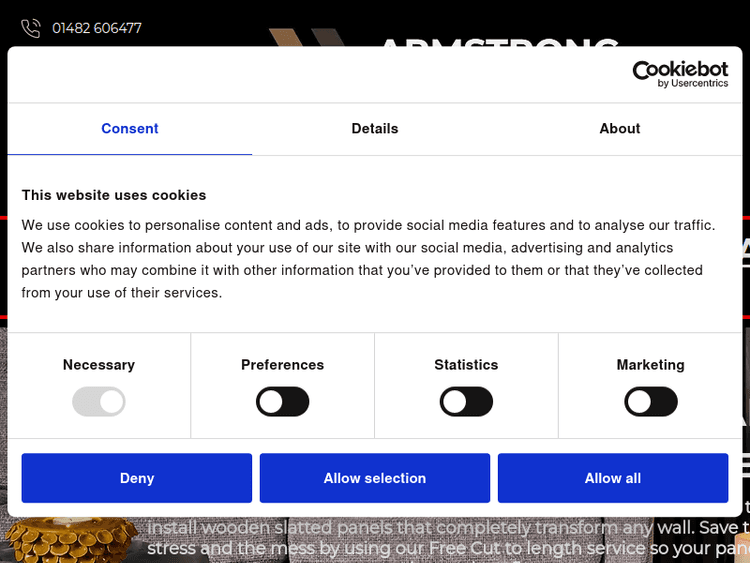Open the Details tab
The height and width of the screenshot is (563, 750).
(375, 129)
